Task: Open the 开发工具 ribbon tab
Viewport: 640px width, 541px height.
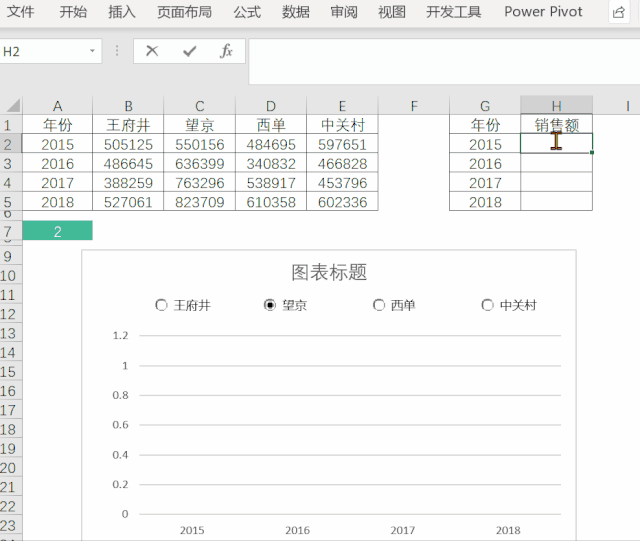Action: pos(453,12)
